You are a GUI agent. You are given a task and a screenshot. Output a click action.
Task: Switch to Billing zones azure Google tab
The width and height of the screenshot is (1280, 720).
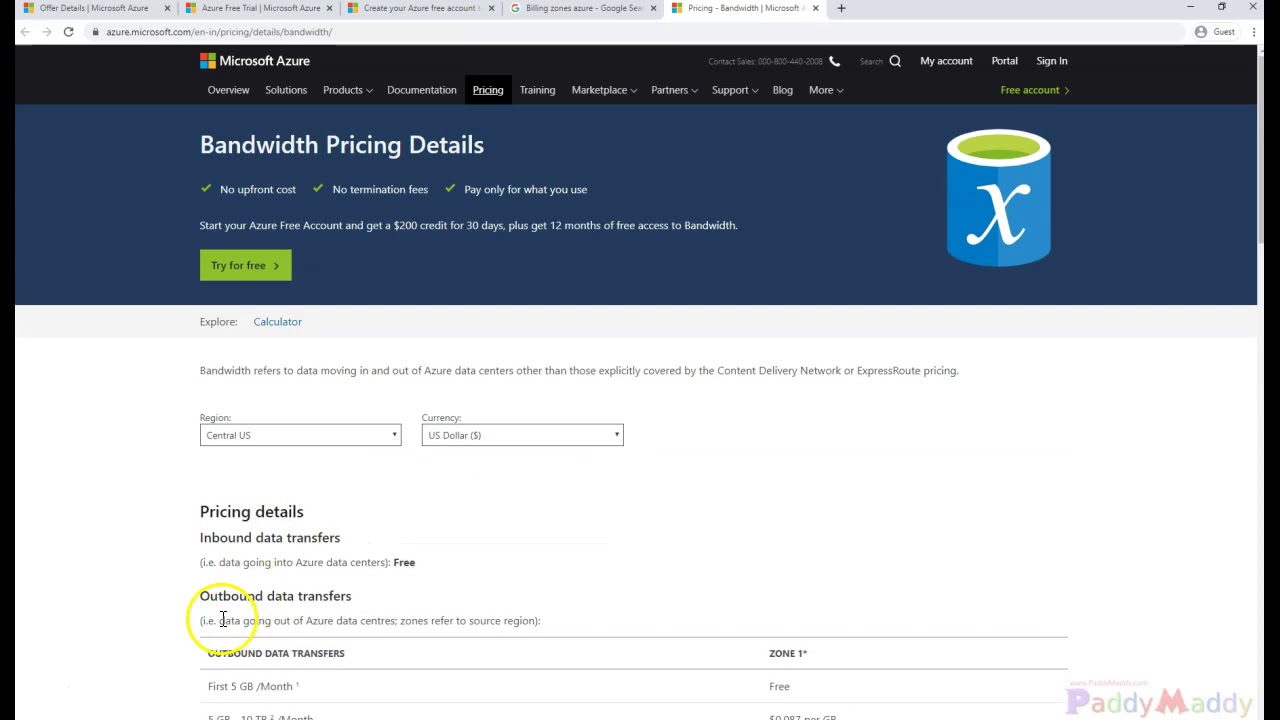(x=583, y=8)
